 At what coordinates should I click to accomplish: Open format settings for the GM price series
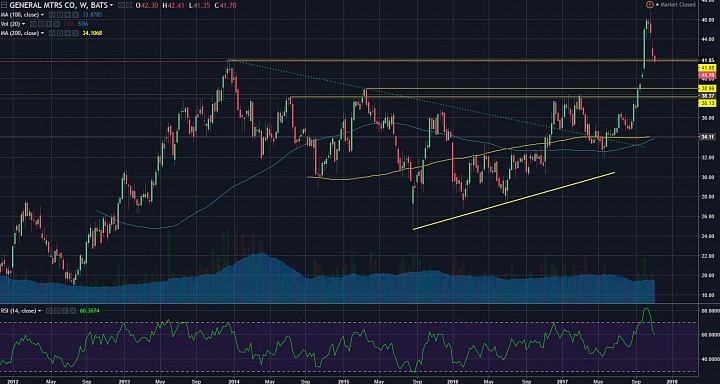click(x=129, y=5)
